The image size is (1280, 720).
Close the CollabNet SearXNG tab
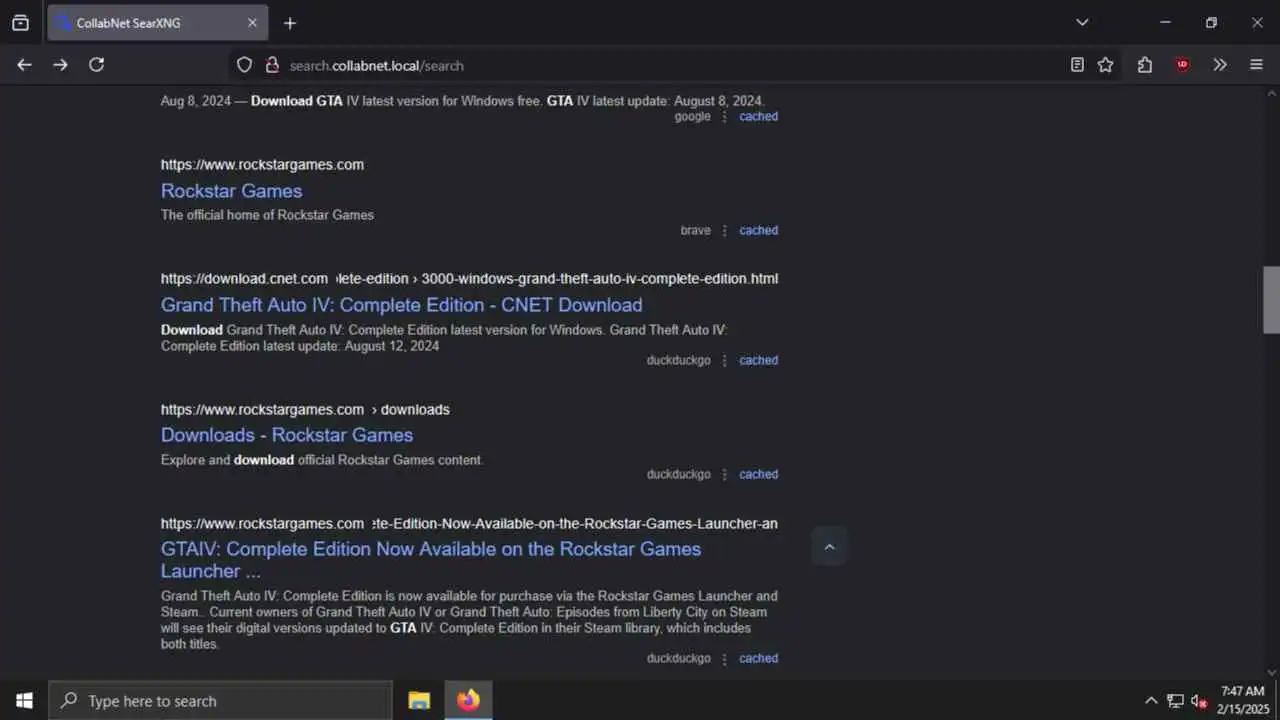[x=252, y=23]
